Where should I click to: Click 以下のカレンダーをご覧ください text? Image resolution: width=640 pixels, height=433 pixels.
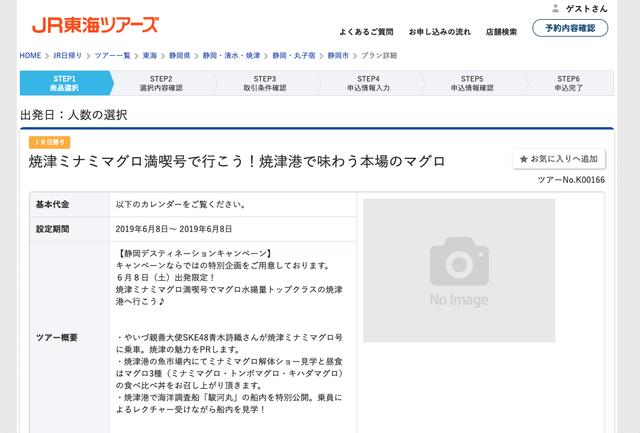pyautogui.click(x=181, y=204)
